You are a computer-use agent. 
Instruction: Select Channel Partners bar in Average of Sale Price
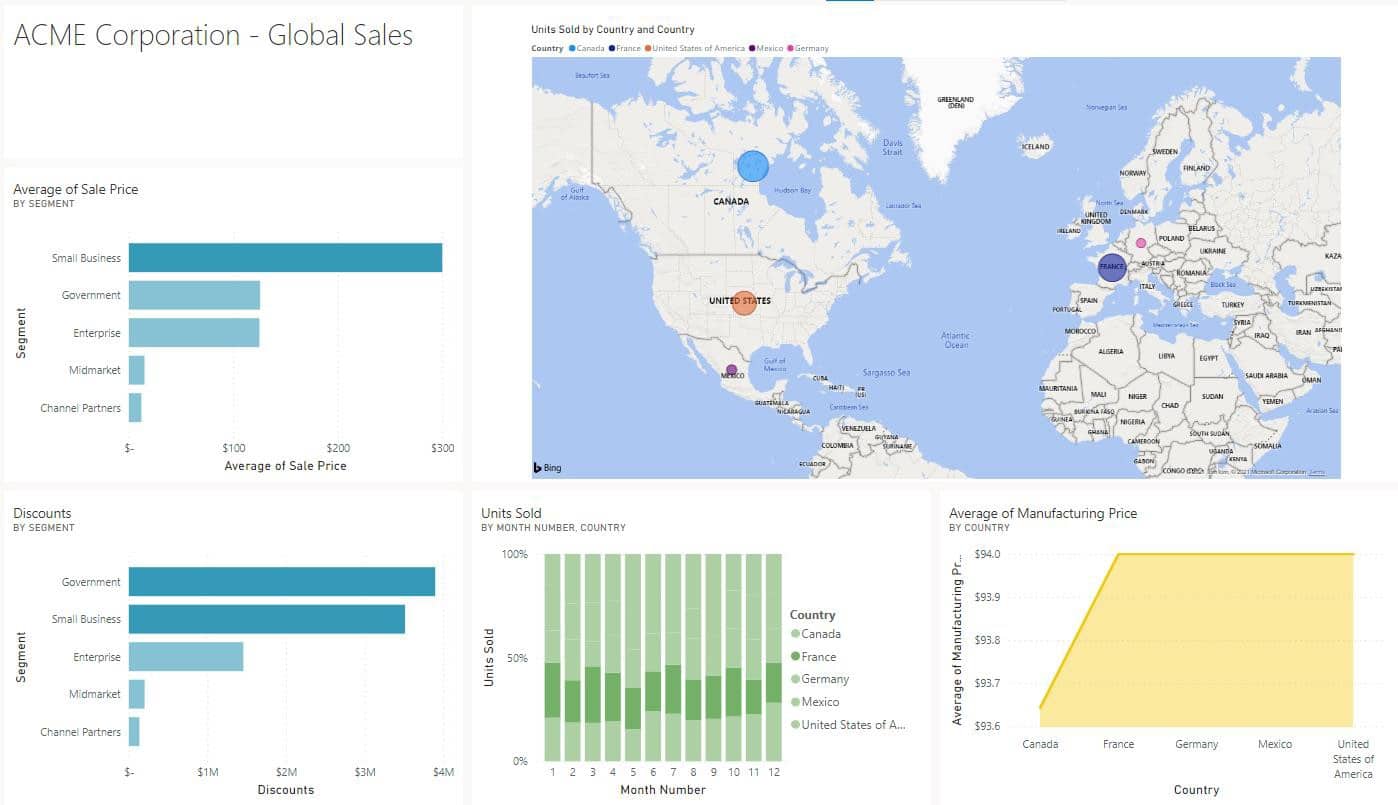tap(135, 408)
